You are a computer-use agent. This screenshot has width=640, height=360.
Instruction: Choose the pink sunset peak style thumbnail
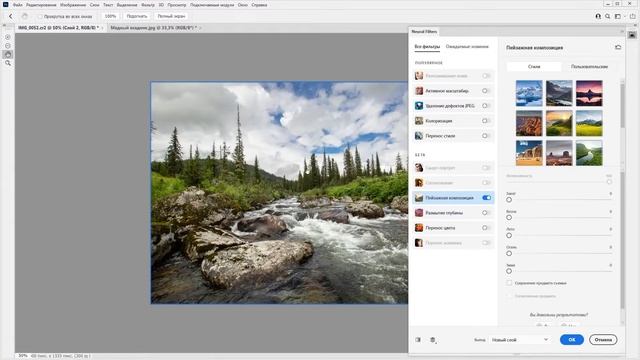point(589,93)
